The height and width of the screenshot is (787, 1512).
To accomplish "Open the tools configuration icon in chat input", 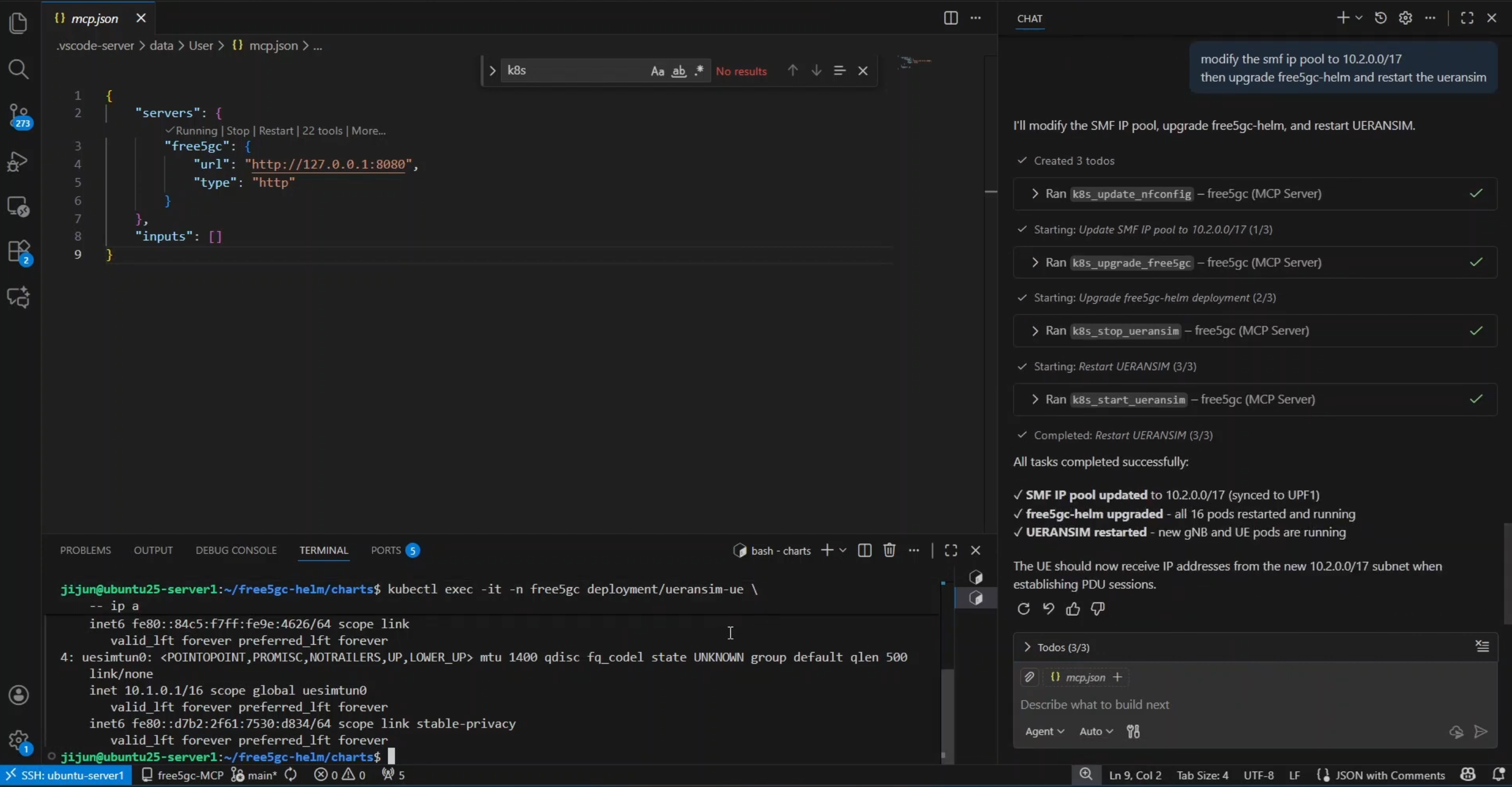I will click(x=1133, y=731).
